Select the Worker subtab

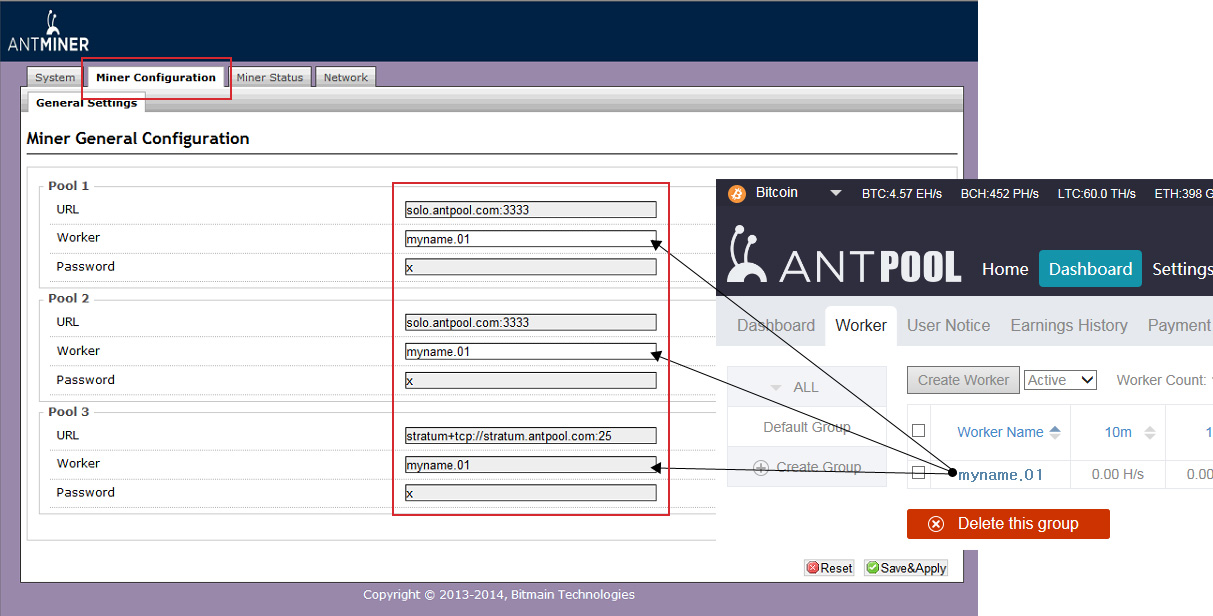[x=861, y=325]
